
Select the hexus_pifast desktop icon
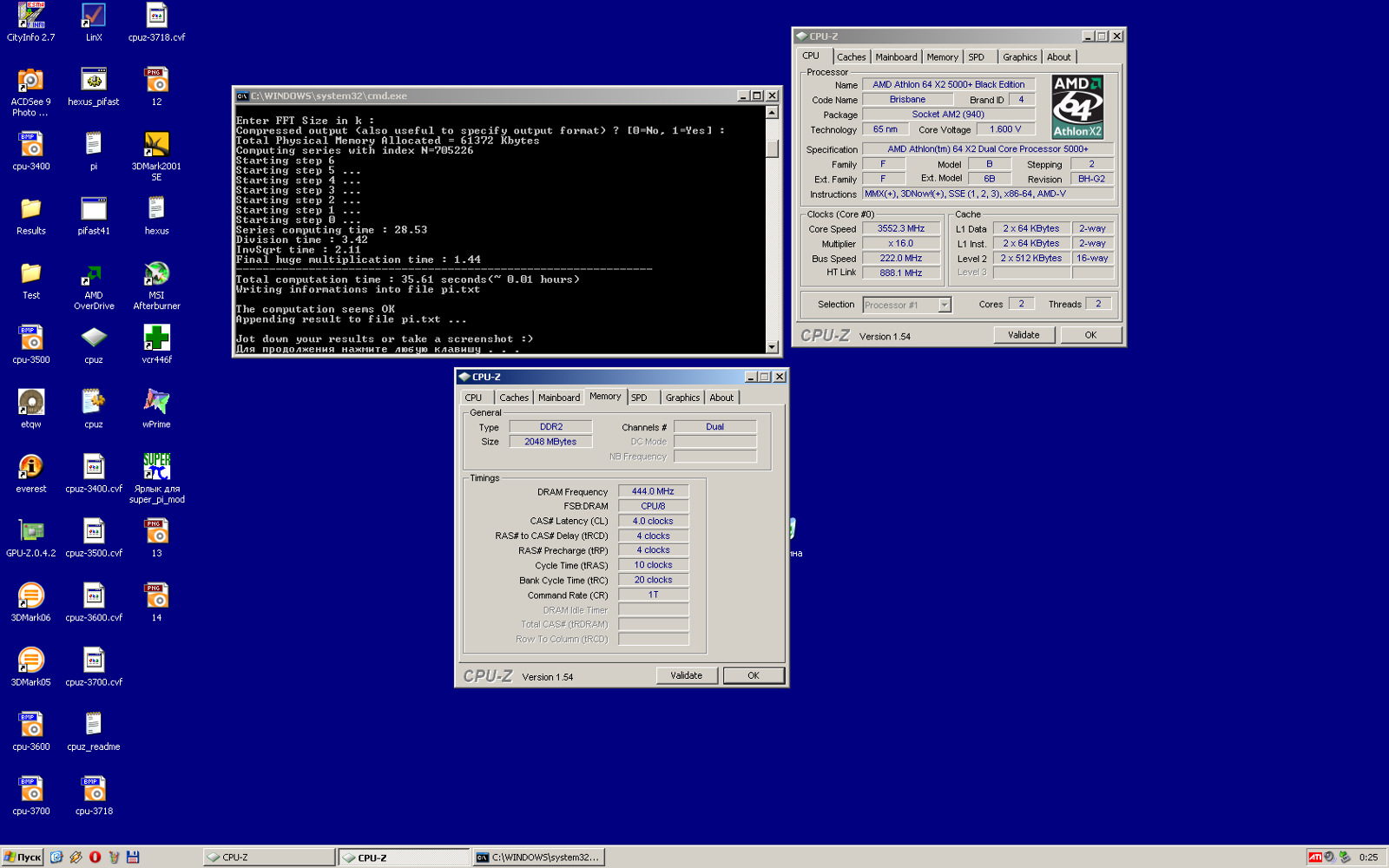coord(94,87)
